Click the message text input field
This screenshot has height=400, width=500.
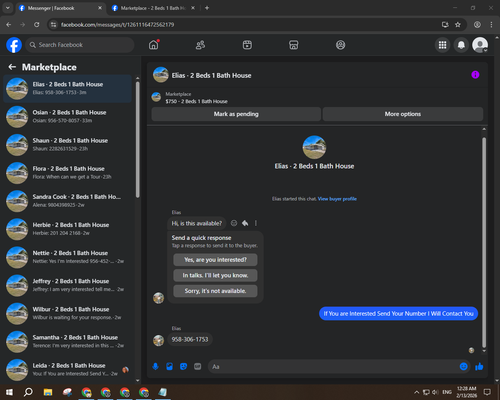[333, 367]
